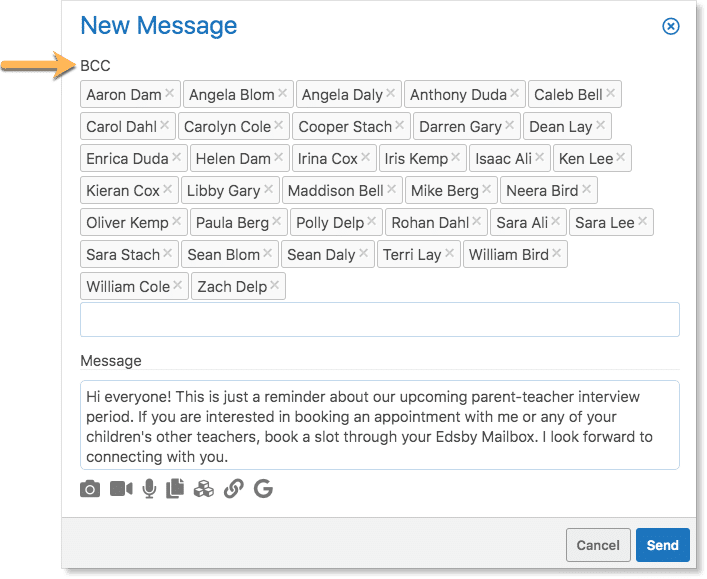Remove Kieran Cox from BCC list
The image size is (707, 579).
coord(167,189)
